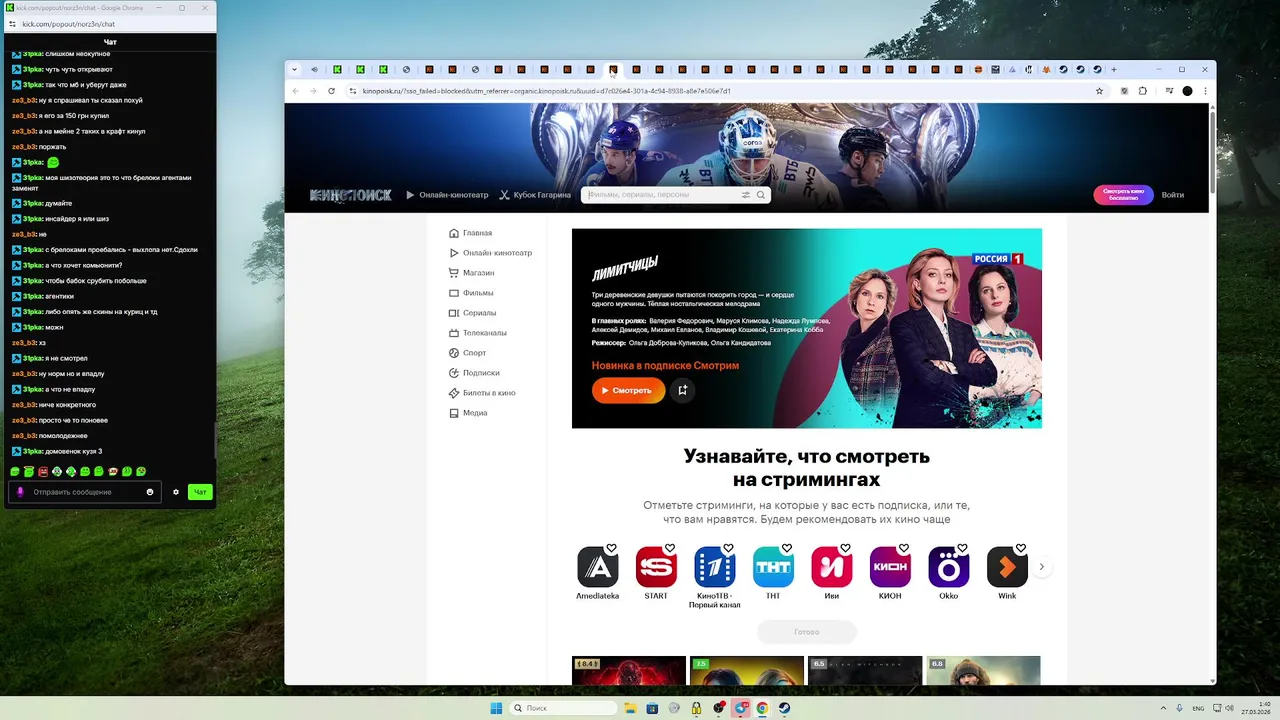Select the START streaming icon
This screenshot has width=1280, height=720.
(656, 567)
